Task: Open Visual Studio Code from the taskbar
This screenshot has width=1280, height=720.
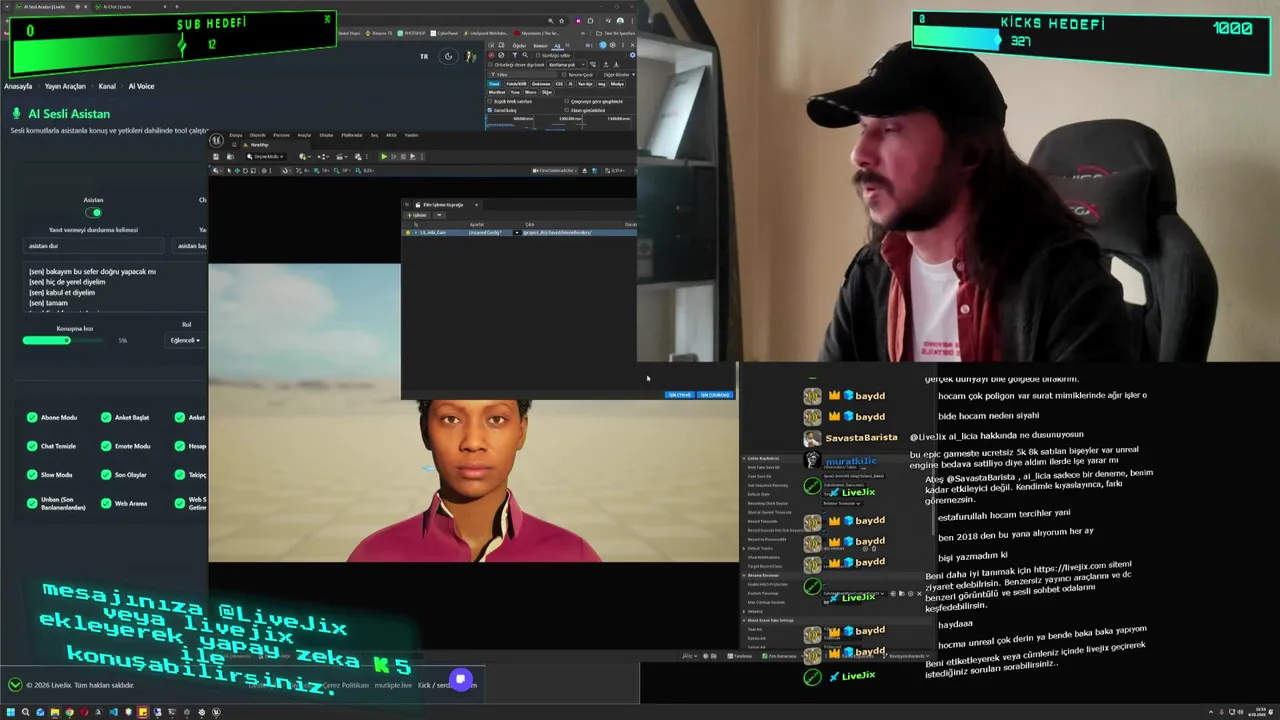Action: pyautogui.click(x=114, y=712)
